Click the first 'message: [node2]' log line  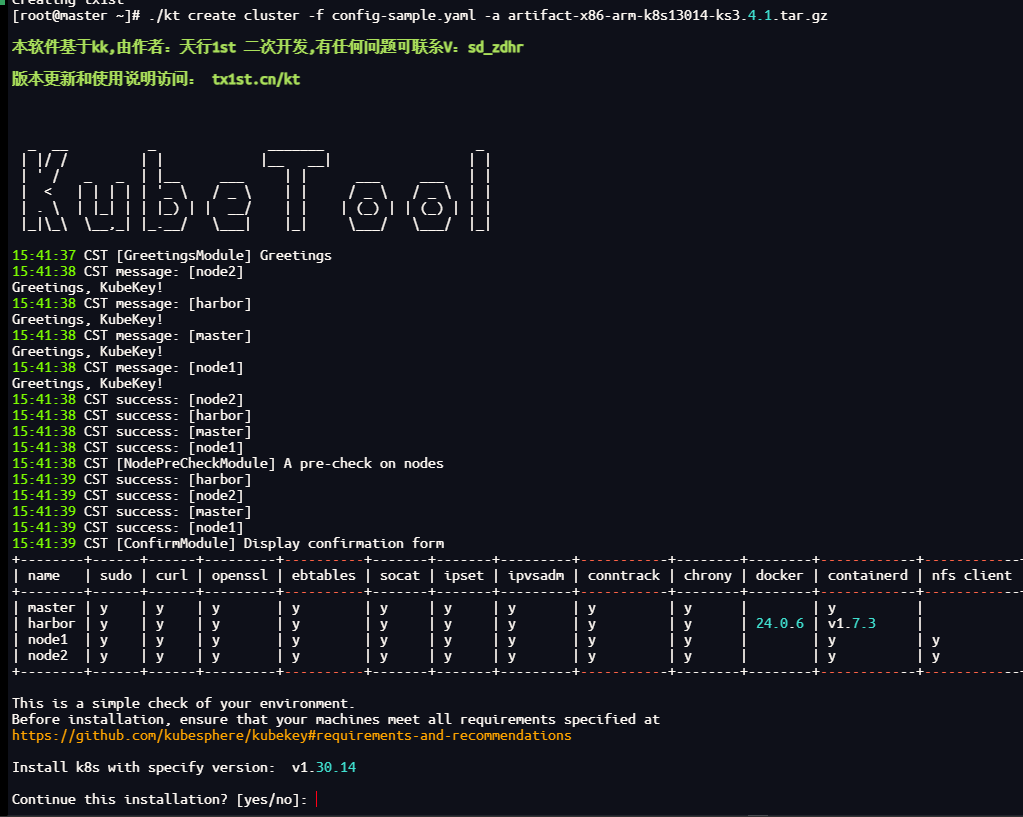click(127, 271)
